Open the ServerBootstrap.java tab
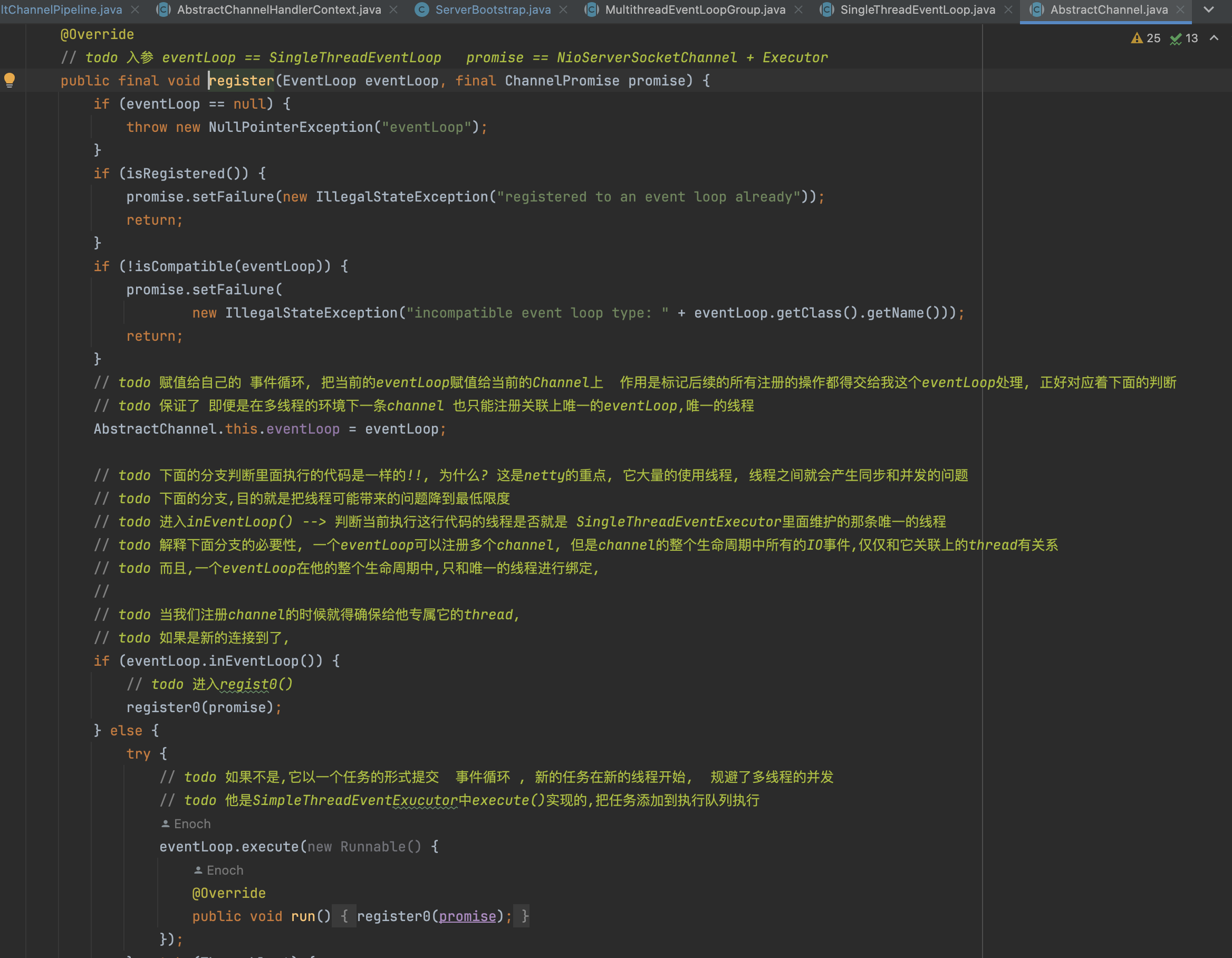The image size is (1232, 958). pos(493,9)
